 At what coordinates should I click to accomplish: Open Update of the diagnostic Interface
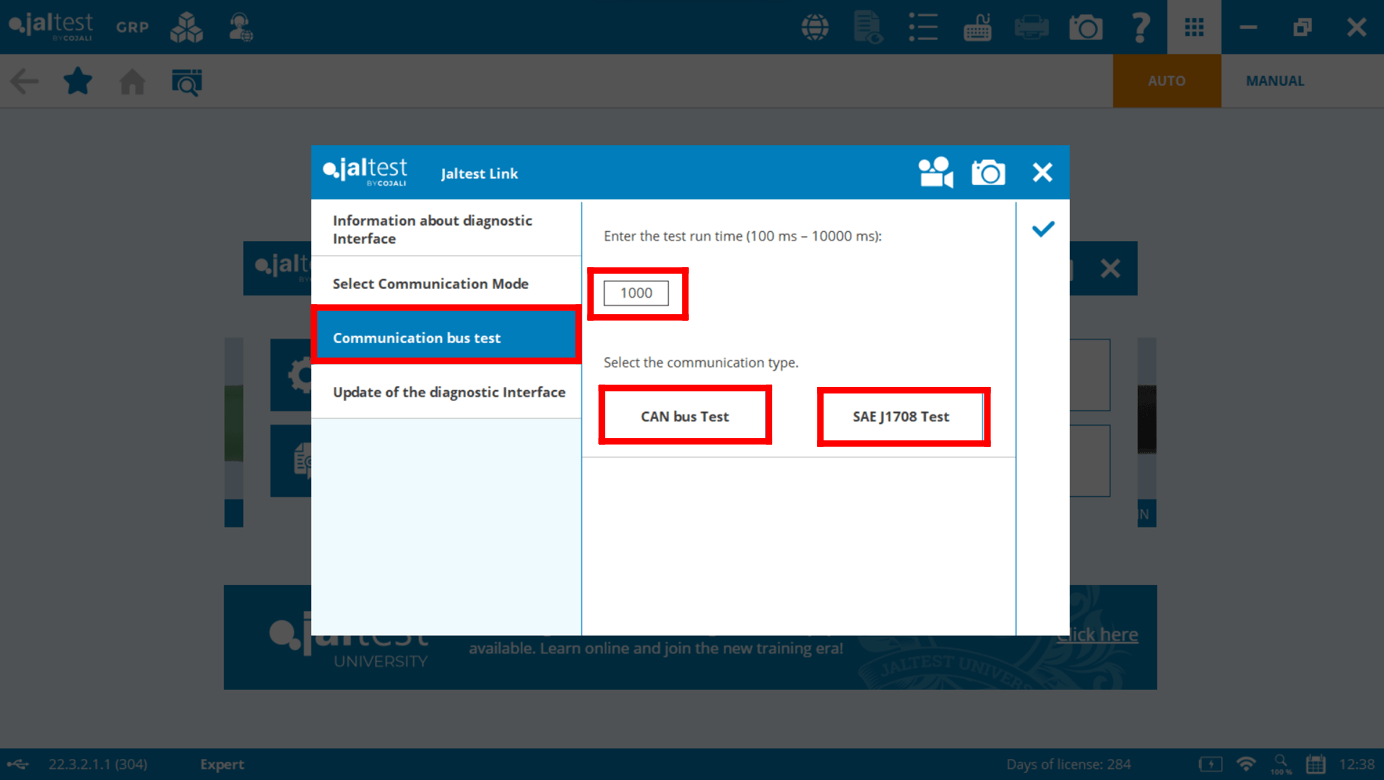[446, 392]
